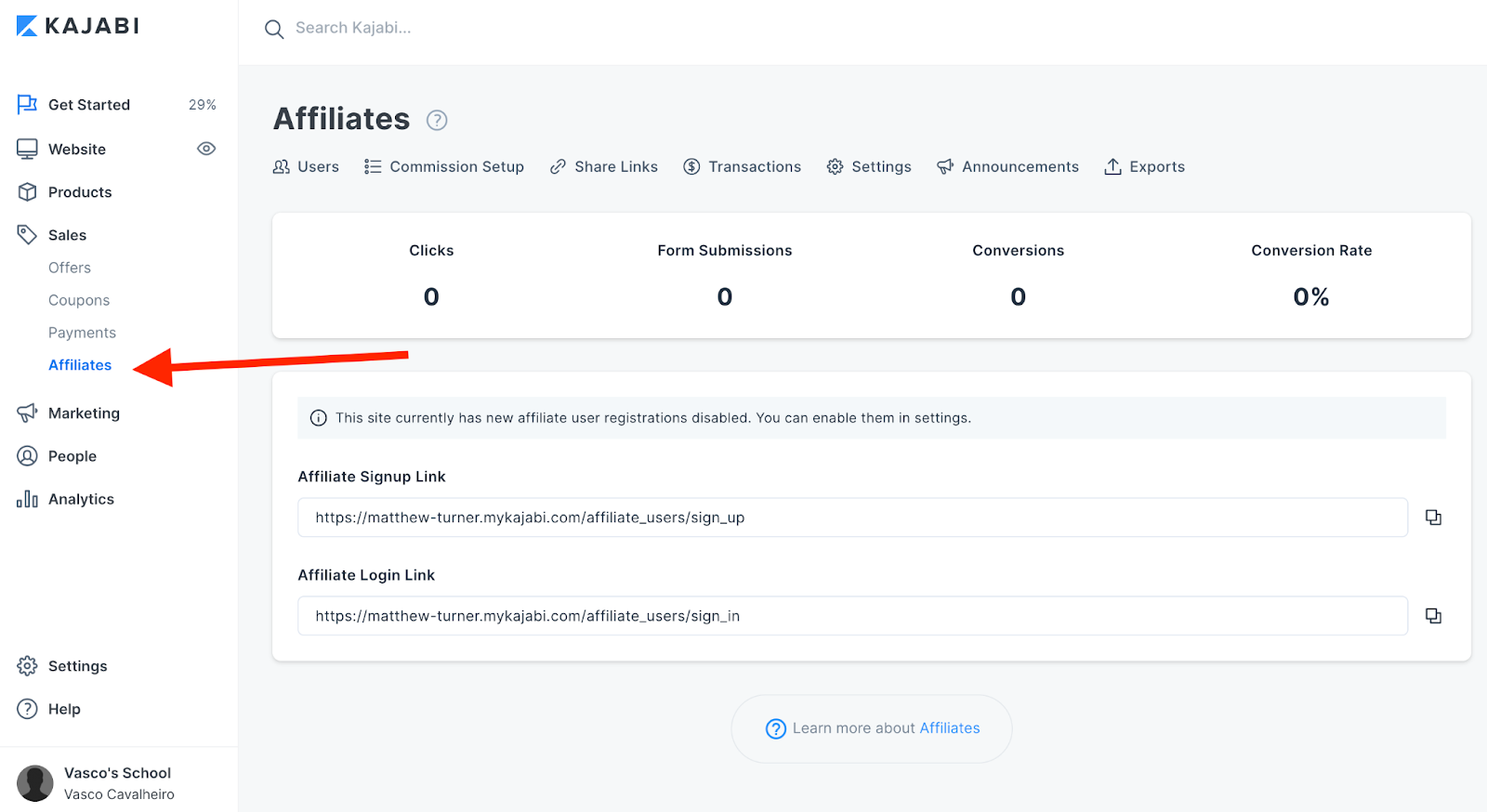The width and height of the screenshot is (1487, 812).
Task: Open Get Started in sidebar
Action: click(89, 105)
